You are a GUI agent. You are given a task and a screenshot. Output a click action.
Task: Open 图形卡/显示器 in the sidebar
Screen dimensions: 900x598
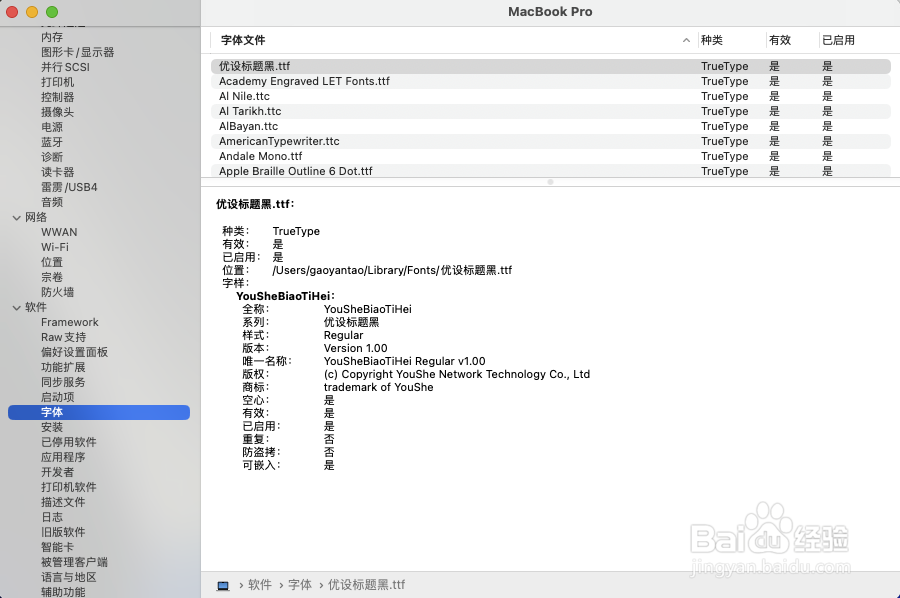point(77,52)
